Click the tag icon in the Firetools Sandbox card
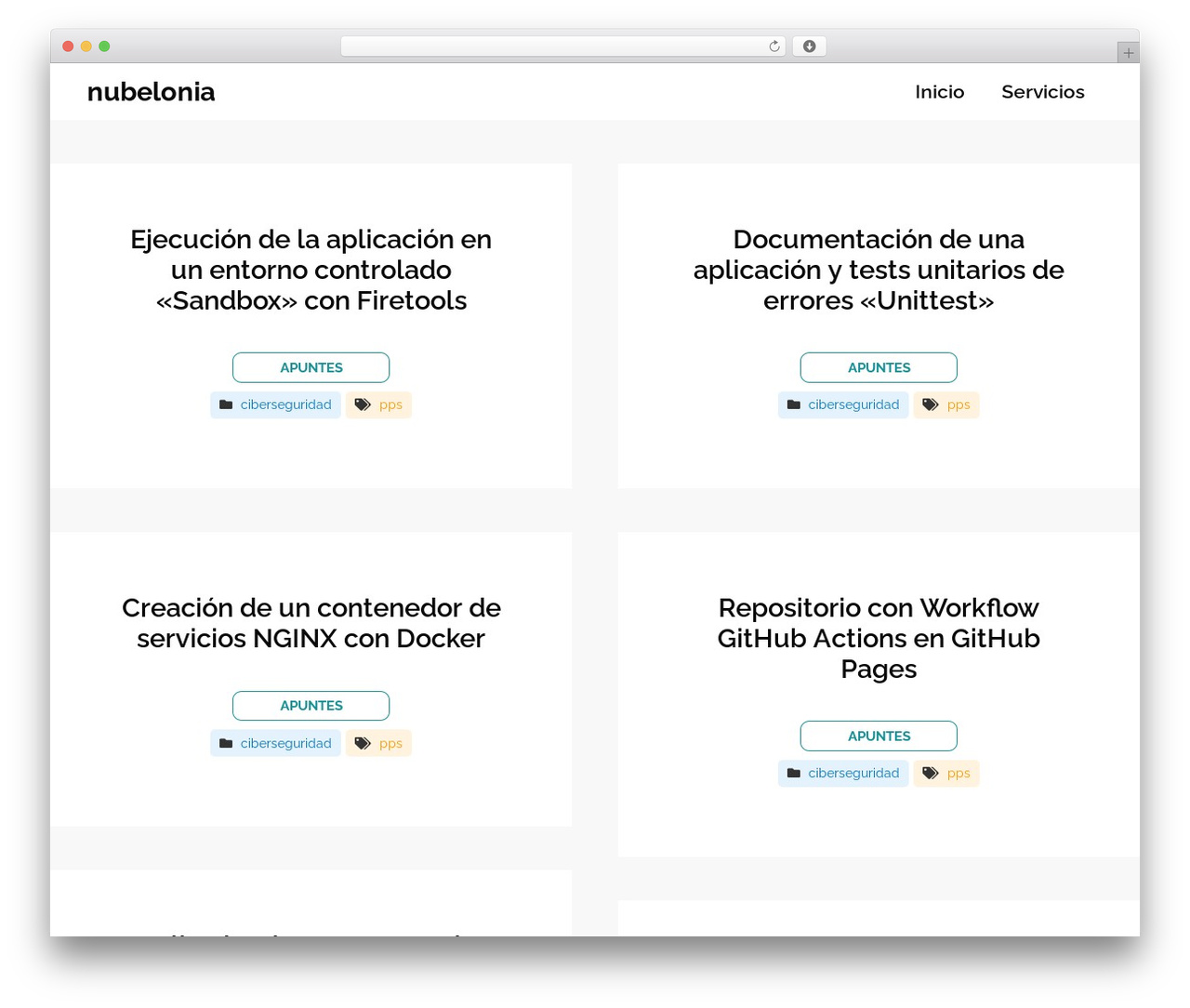Image resolution: width=1190 pixels, height=1008 pixels. [x=363, y=405]
